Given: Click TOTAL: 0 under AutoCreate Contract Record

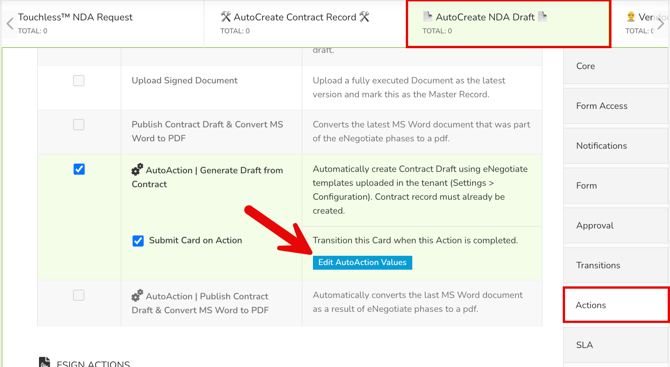Looking at the screenshot, I should click(235, 31).
